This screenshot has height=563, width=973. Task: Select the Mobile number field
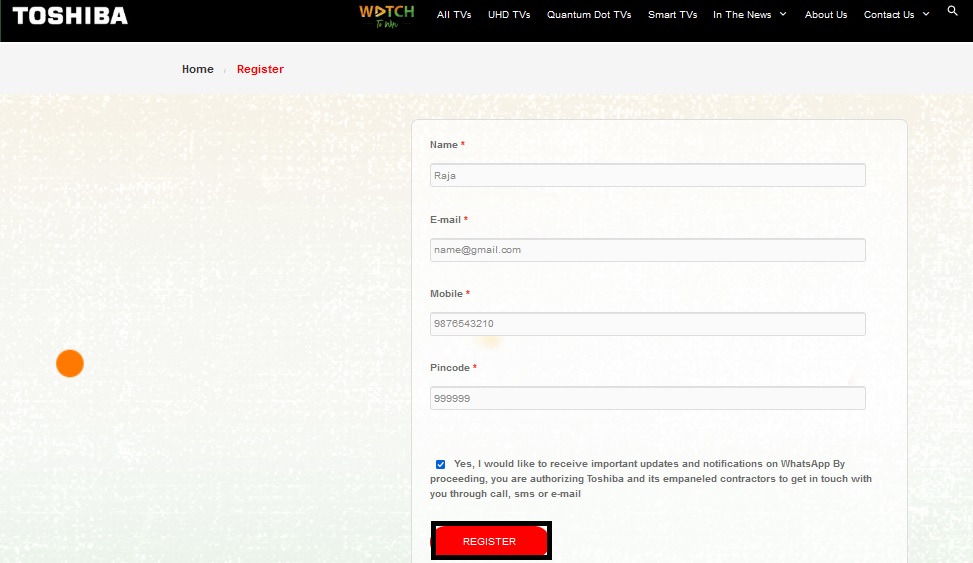coord(647,324)
